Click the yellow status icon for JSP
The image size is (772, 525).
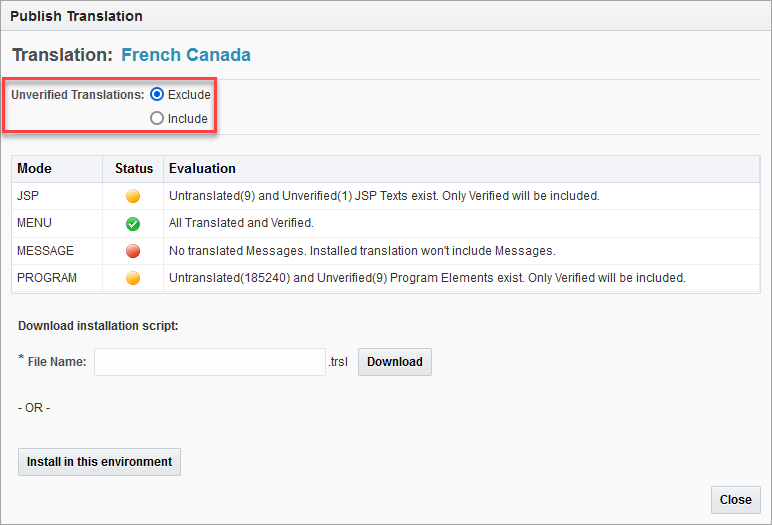[x=133, y=196]
